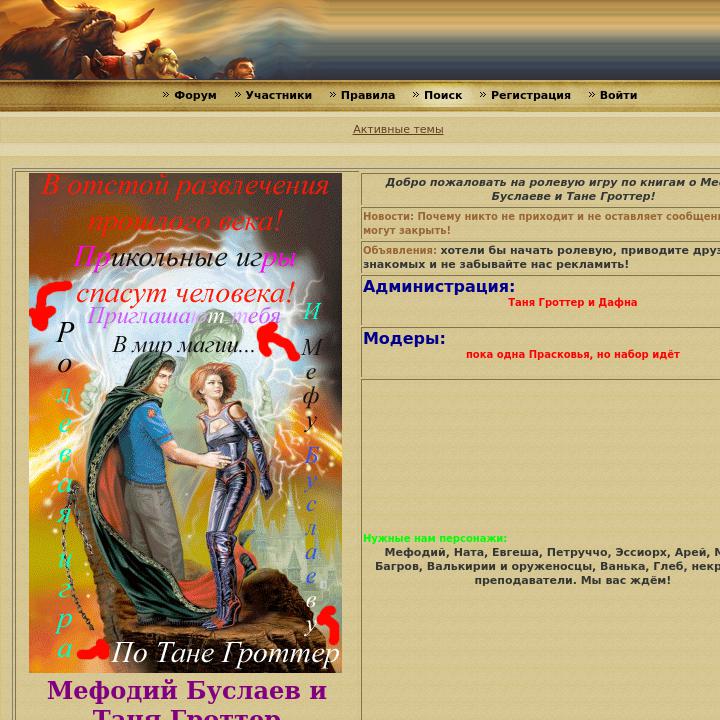Click the double-arrow icon before Участники
Screen dimensions: 720x720
click(x=237, y=95)
